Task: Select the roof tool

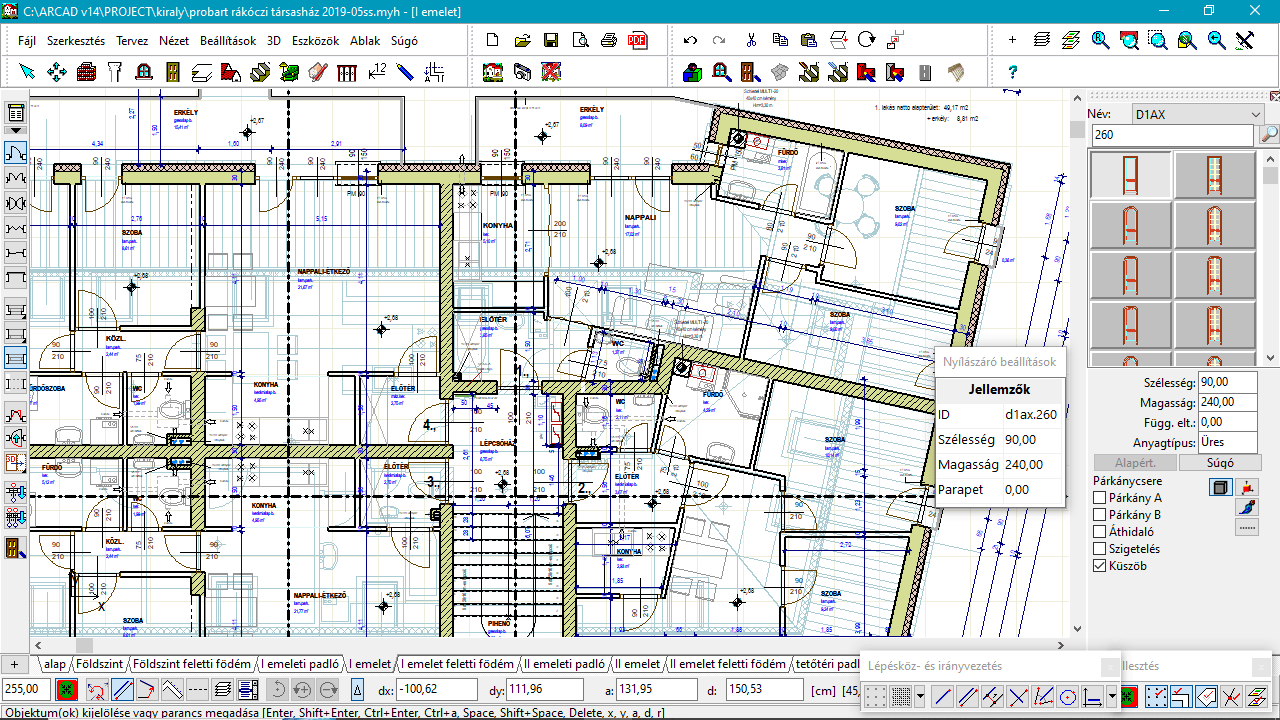Action: coord(230,72)
